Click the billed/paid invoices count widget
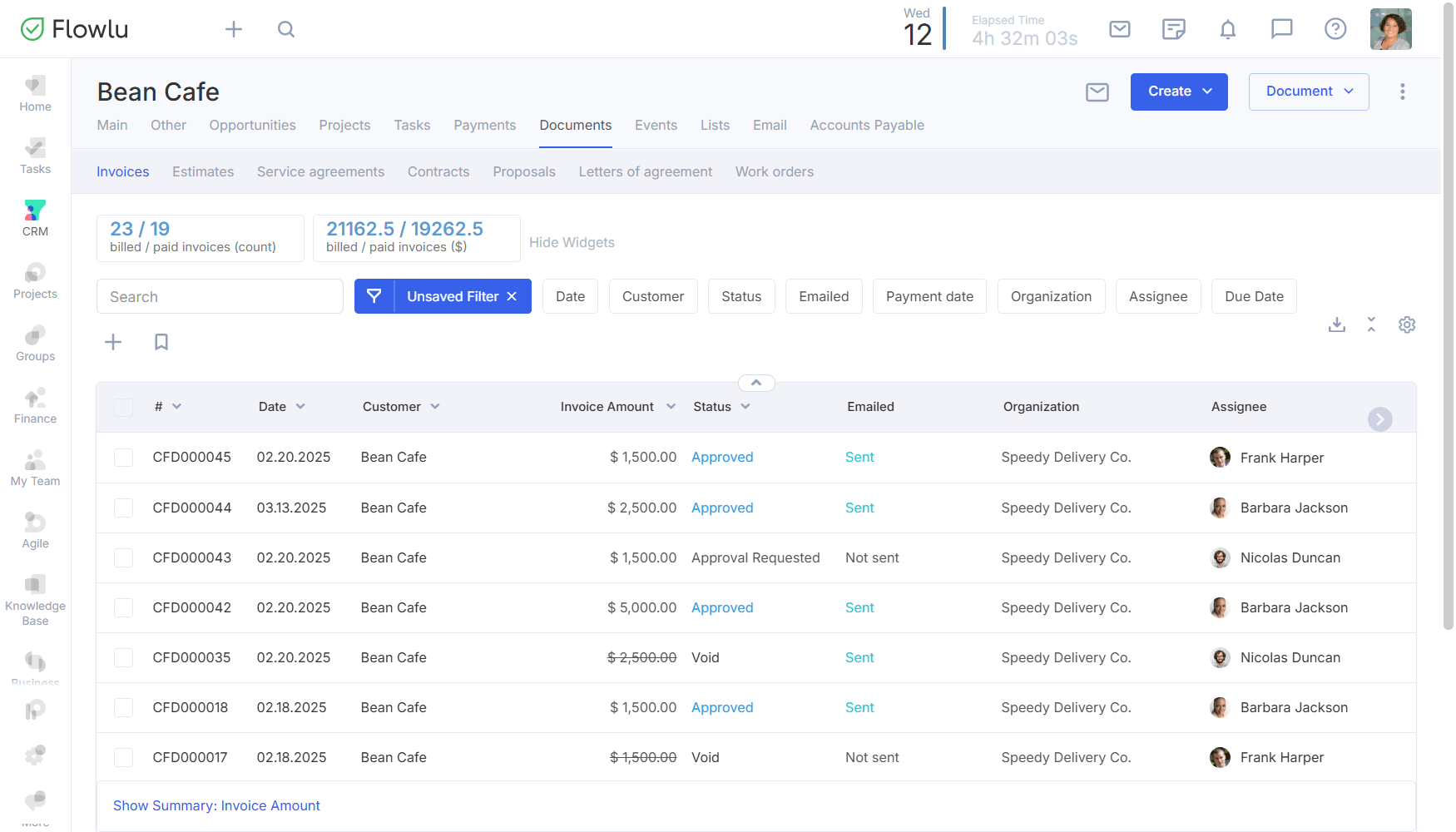1456x832 pixels. tap(201, 238)
